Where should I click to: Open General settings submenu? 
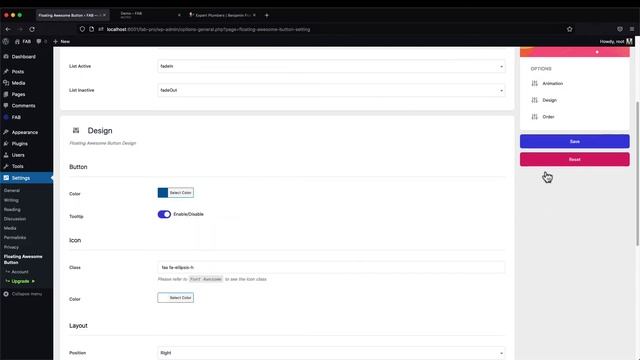12,191
